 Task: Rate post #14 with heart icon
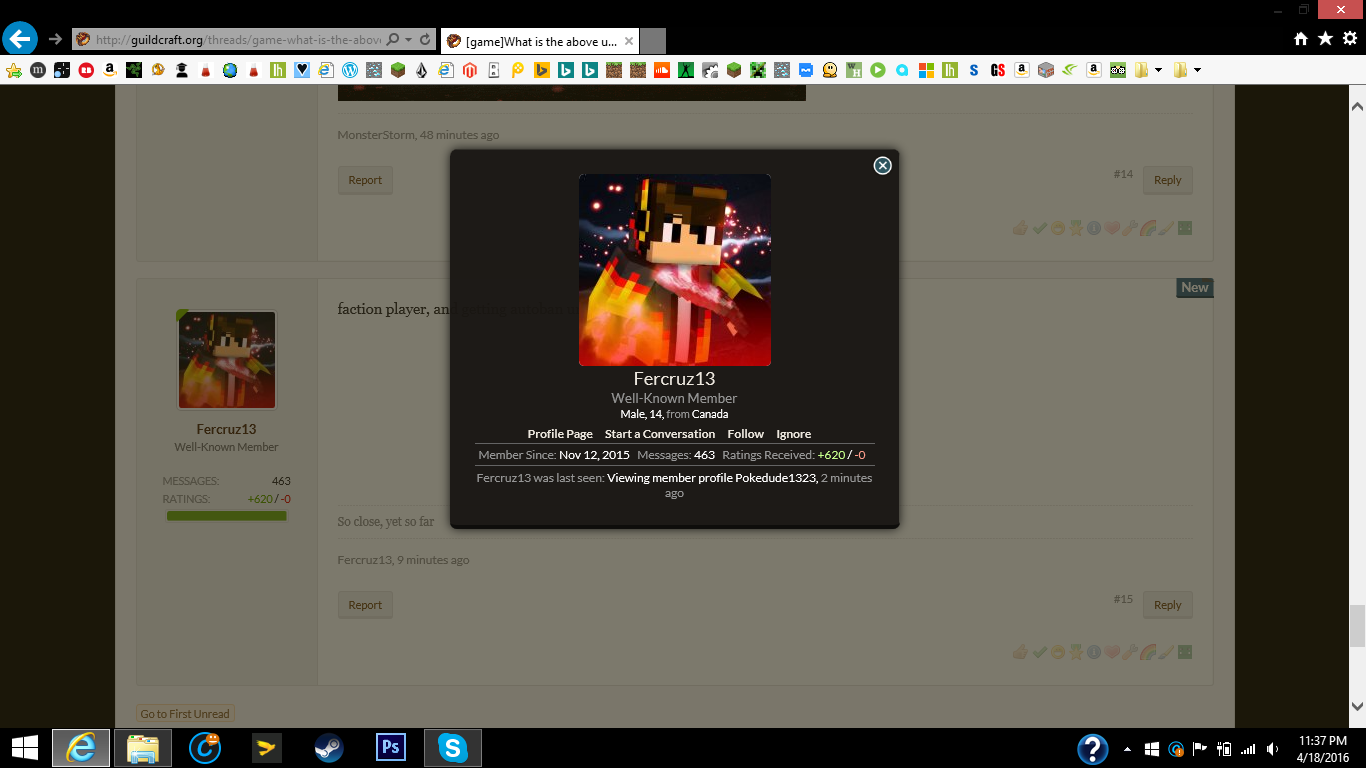tap(1112, 228)
